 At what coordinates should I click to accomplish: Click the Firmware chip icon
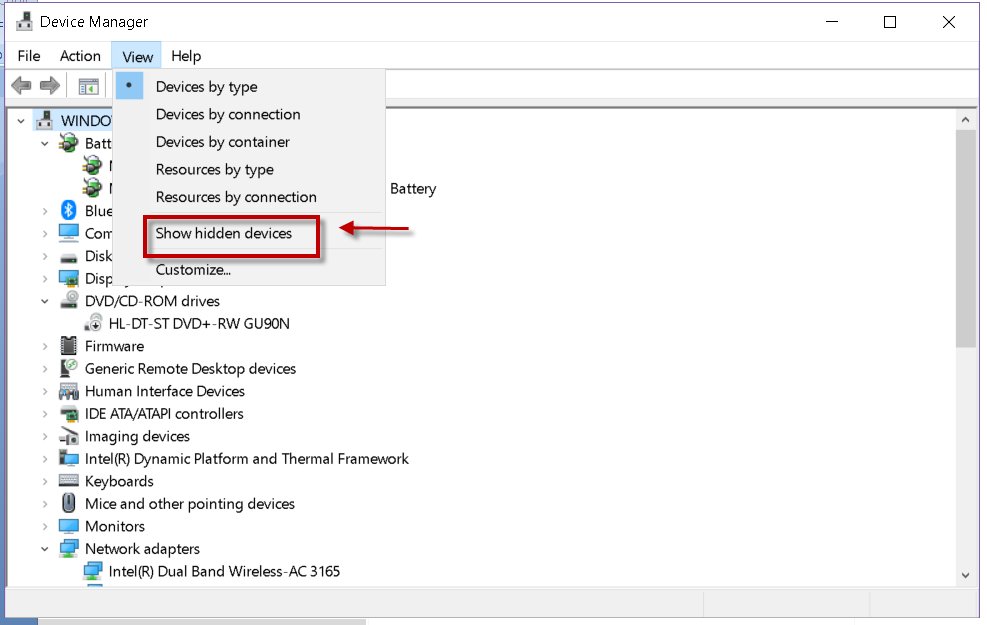pos(69,346)
